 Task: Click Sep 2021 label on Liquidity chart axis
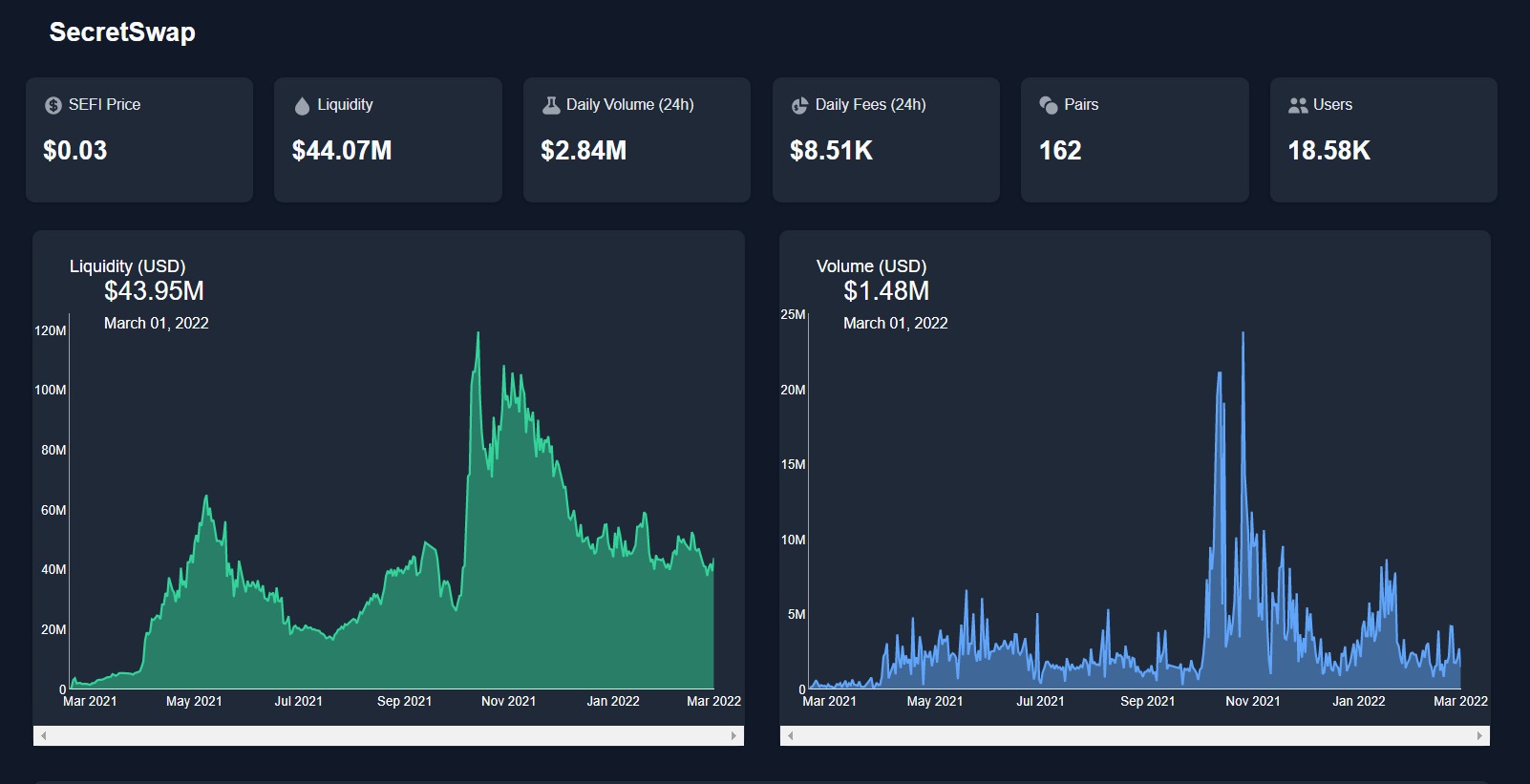click(405, 701)
